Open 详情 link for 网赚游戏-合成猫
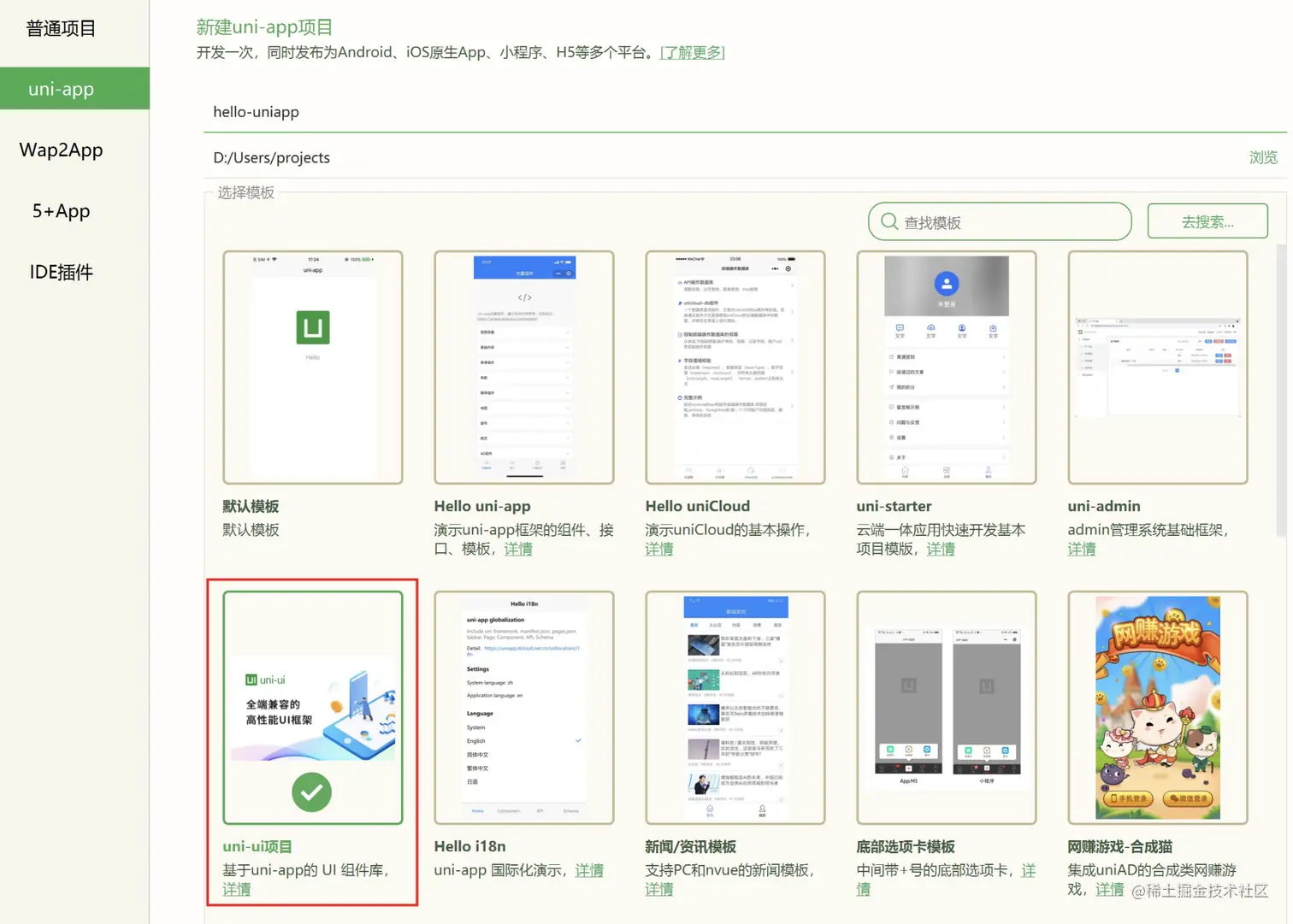Viewport: 1293px width, 924px height. tap(1110, 889)
